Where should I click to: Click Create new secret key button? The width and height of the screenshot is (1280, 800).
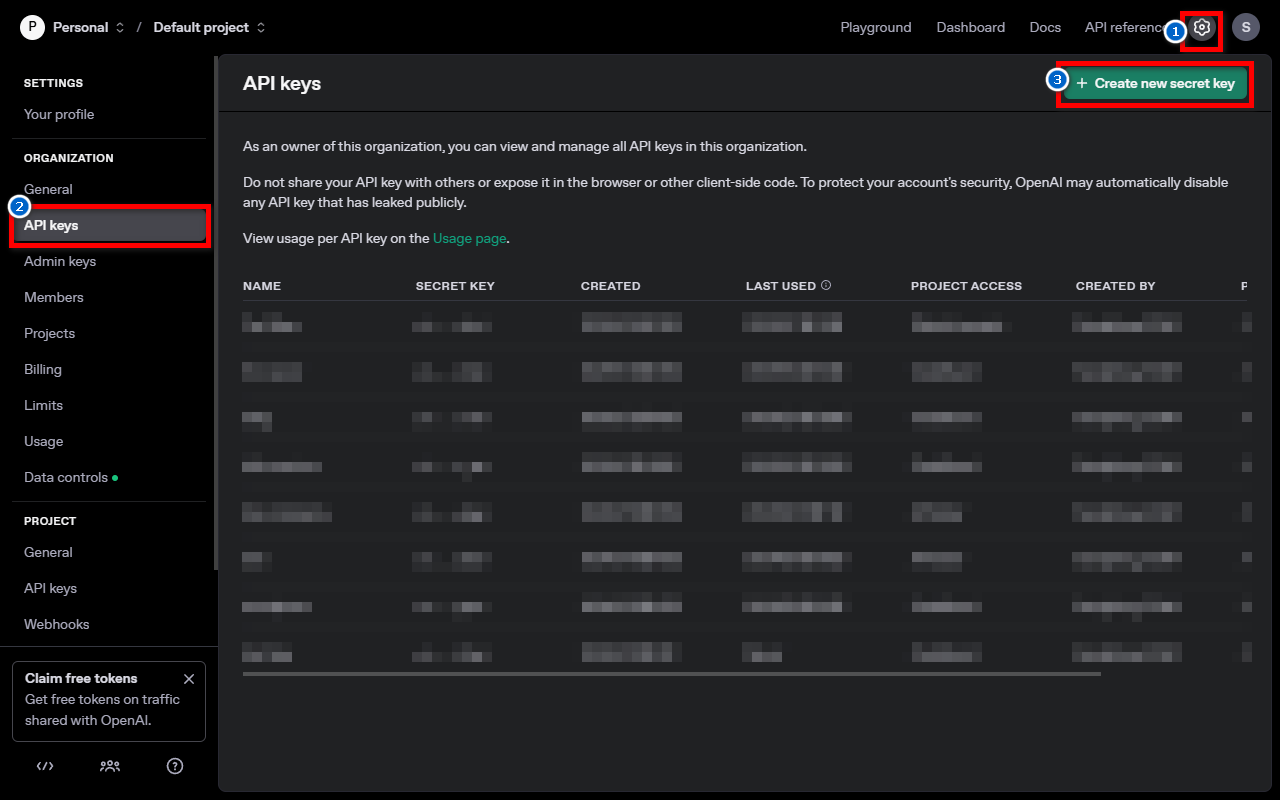coord(1155,83)
